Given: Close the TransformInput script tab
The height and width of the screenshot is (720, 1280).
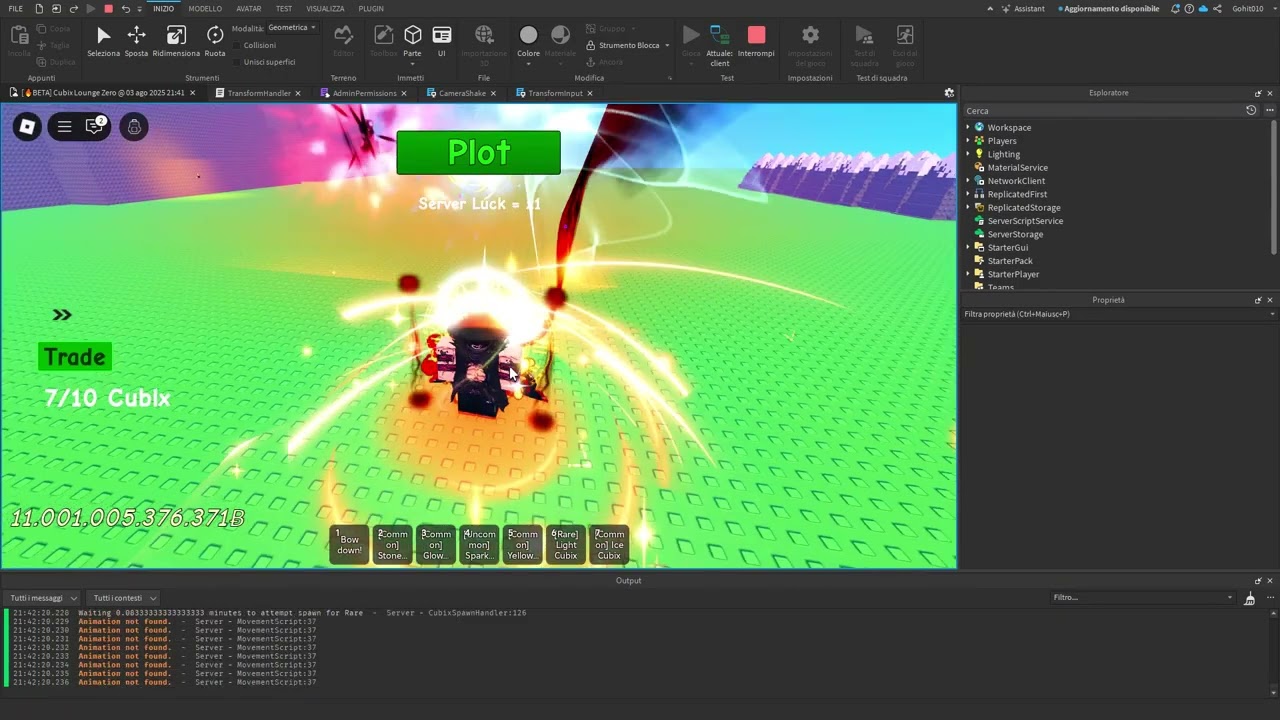Looking at the screenshot, I should pyautogui.click(x=590, y=93).
